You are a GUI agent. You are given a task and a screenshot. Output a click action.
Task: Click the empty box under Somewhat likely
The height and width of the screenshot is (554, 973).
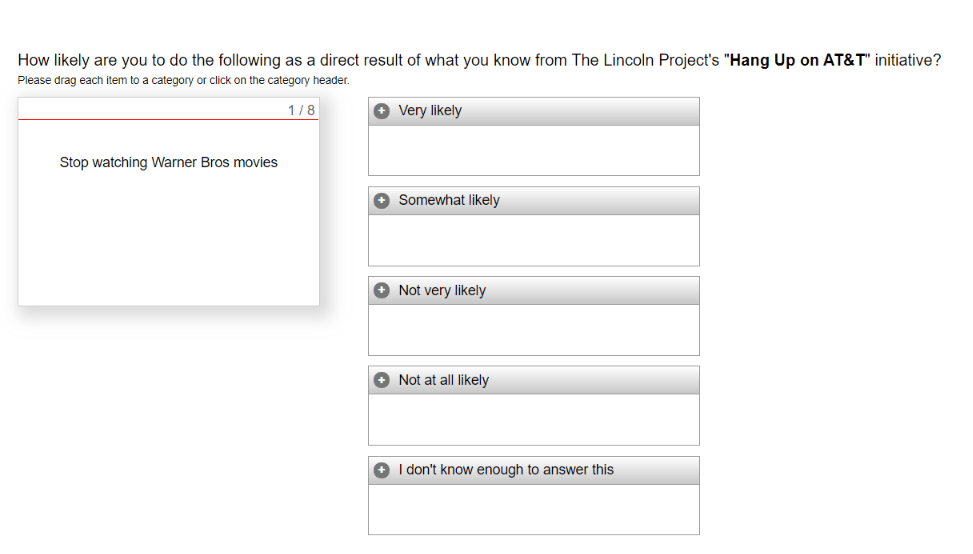pos(533,240)
